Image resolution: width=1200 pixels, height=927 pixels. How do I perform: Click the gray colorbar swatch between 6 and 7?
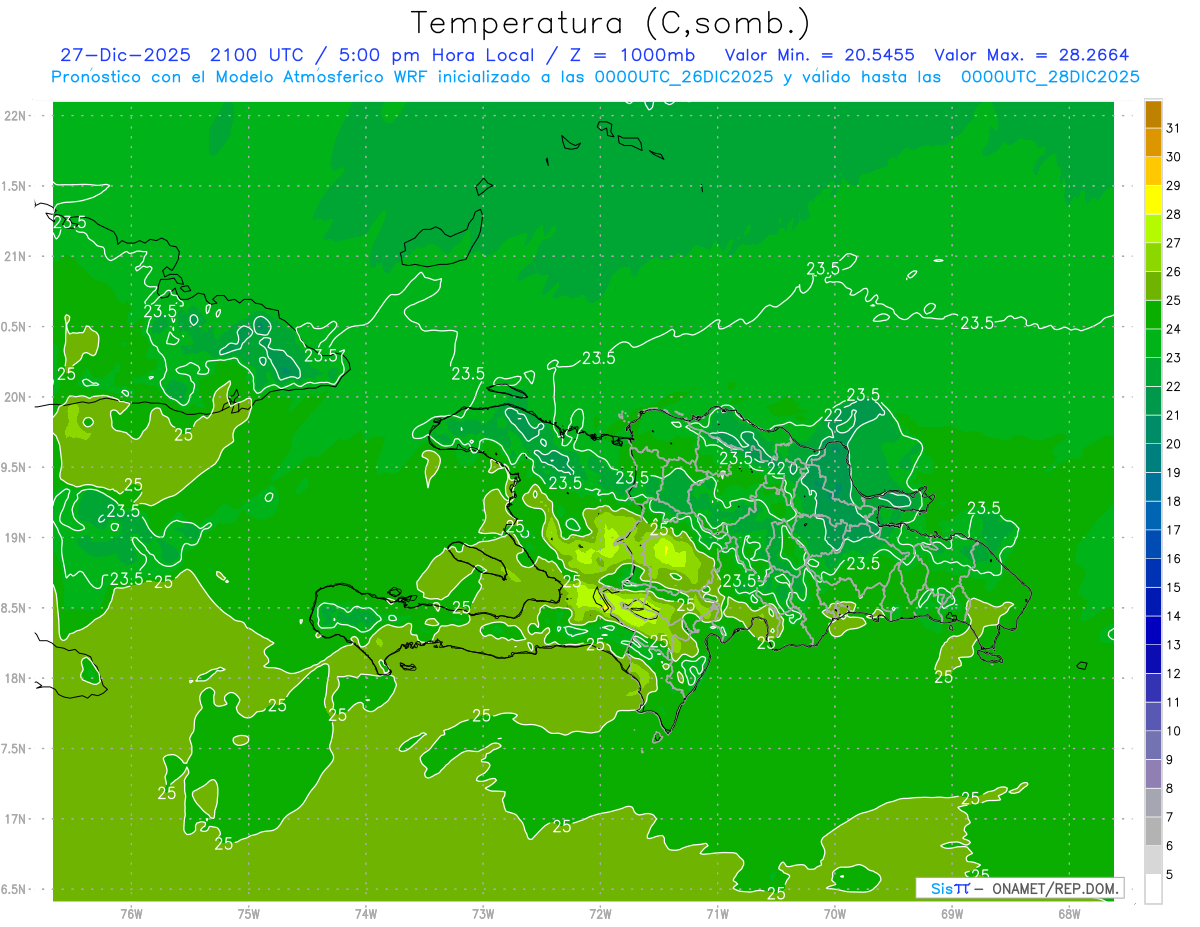[1153, 831]
